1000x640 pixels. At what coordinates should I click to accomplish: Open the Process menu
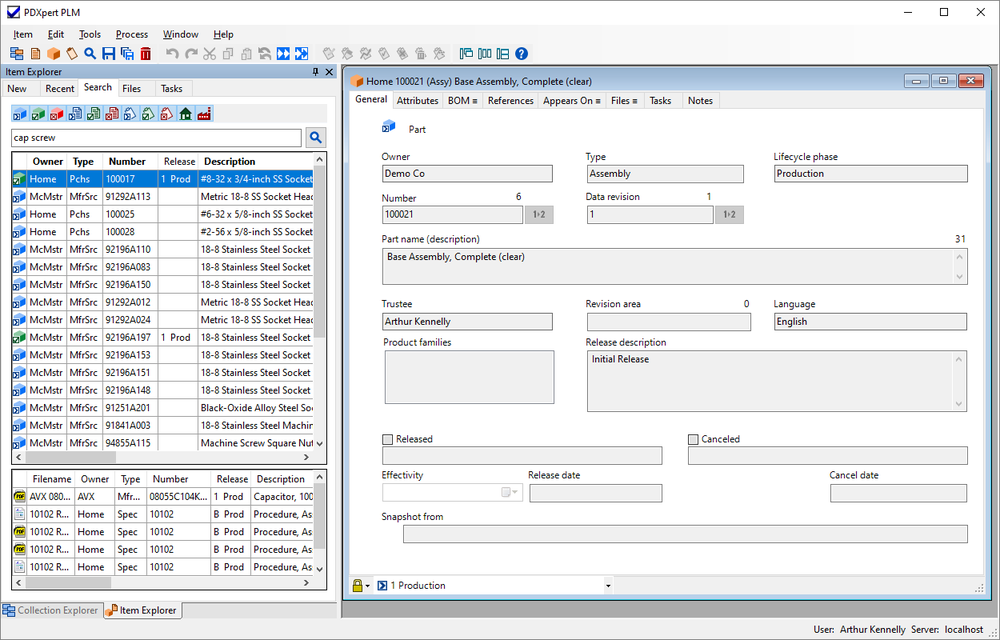tap(131, 34)
